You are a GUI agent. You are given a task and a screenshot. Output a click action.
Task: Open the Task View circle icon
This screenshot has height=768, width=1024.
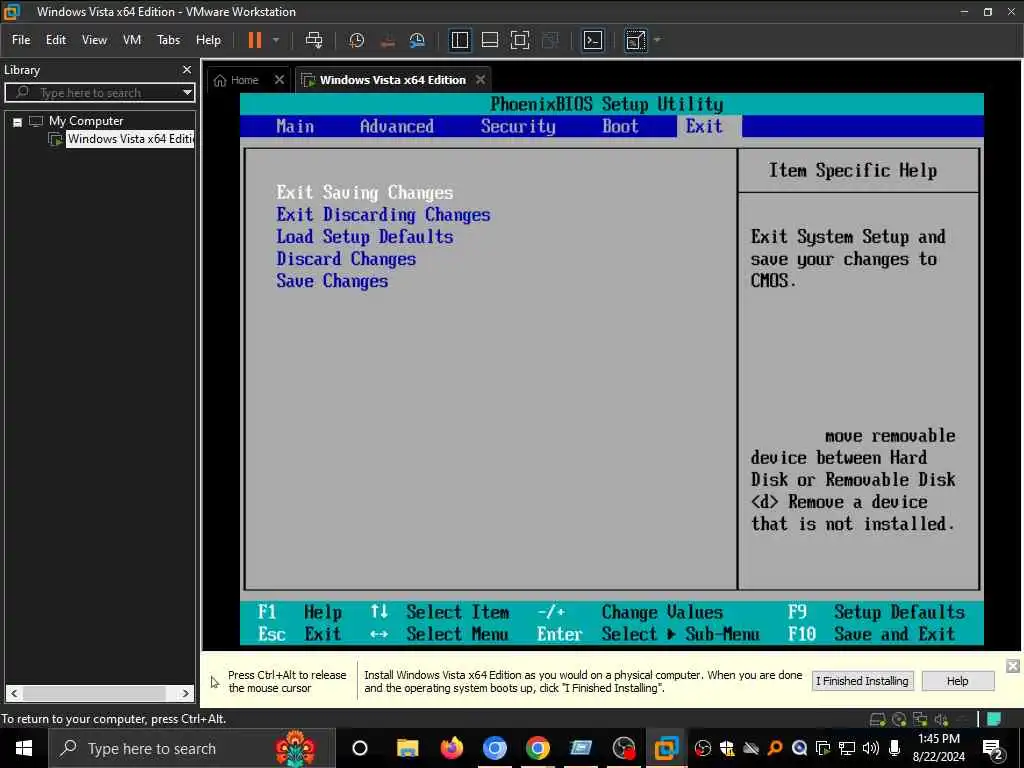click(x=360, y=748)
